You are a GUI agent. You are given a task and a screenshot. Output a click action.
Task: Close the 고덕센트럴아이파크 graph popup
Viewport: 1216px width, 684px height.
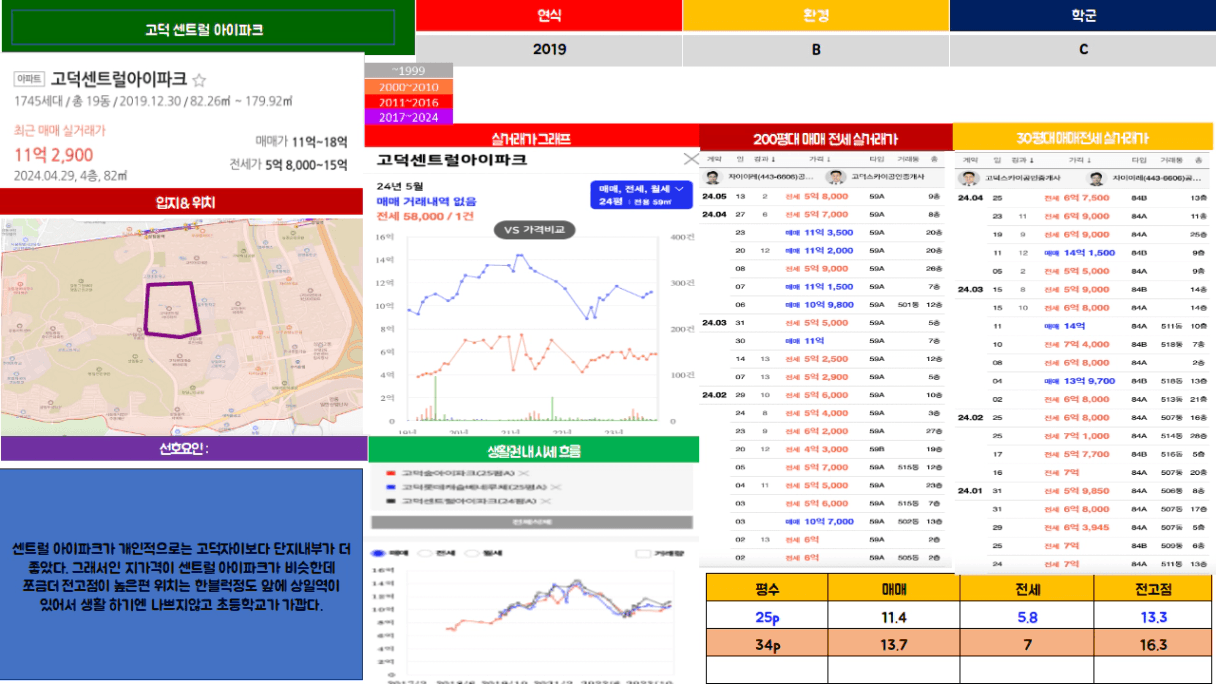click(691, 158)
